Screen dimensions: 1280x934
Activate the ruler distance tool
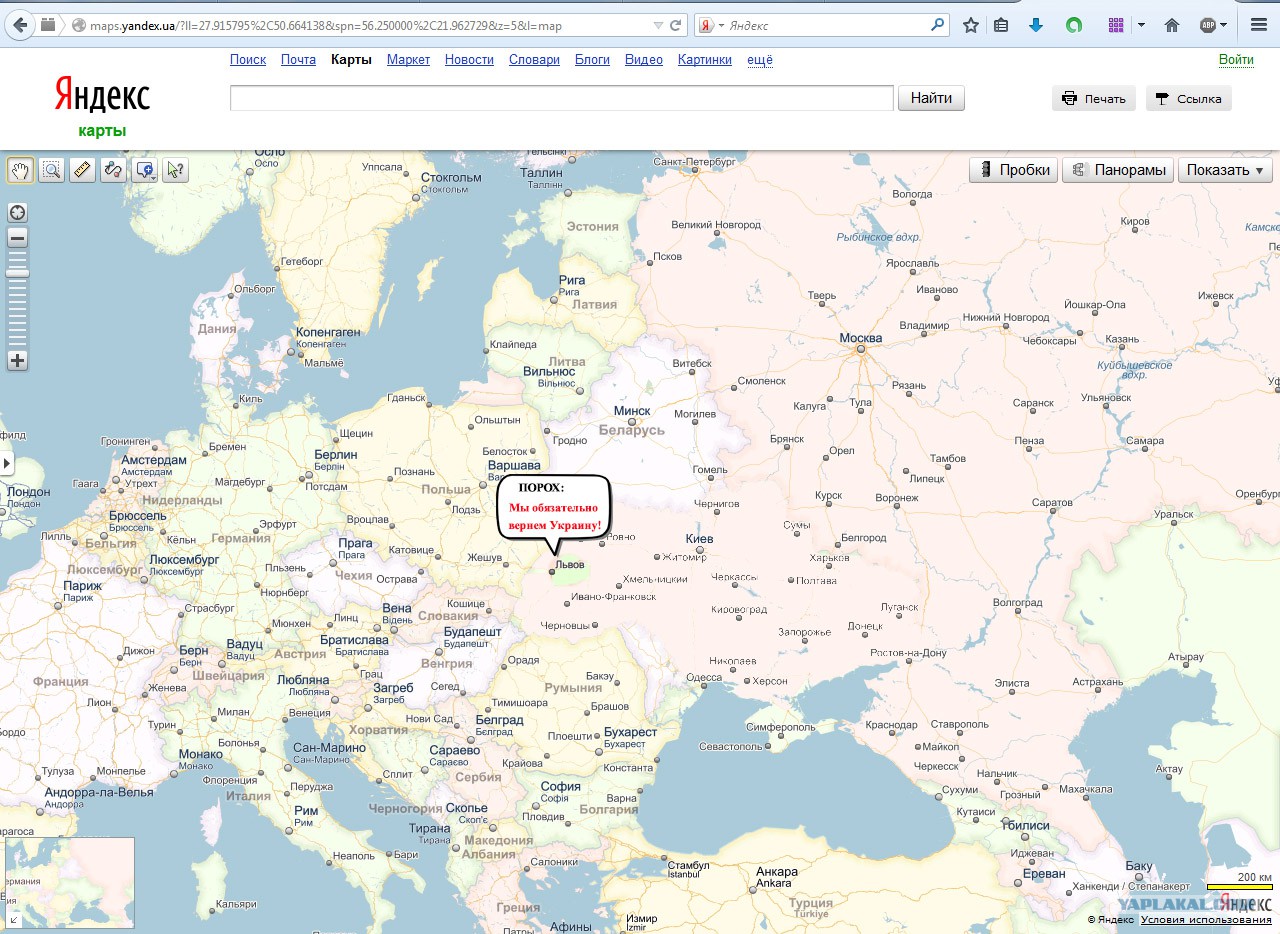click(82, 170)
